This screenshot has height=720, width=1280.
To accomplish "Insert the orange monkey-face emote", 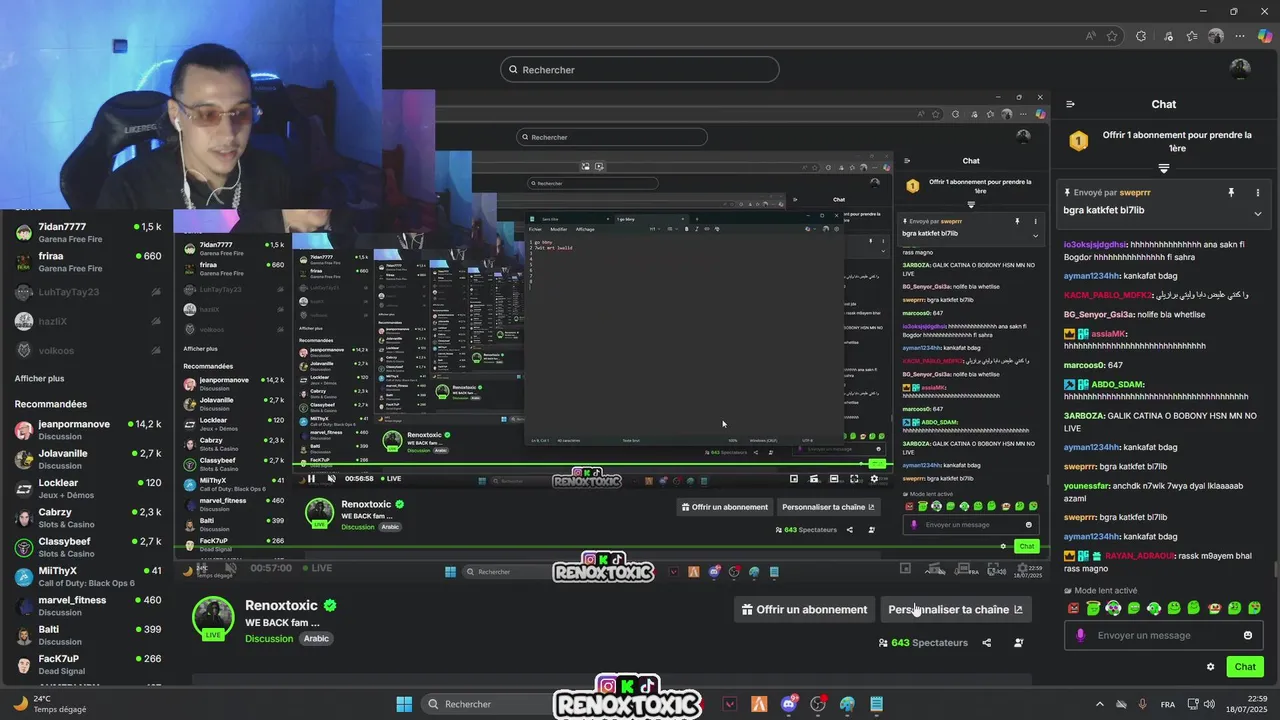I will (x=1215, y=608).
